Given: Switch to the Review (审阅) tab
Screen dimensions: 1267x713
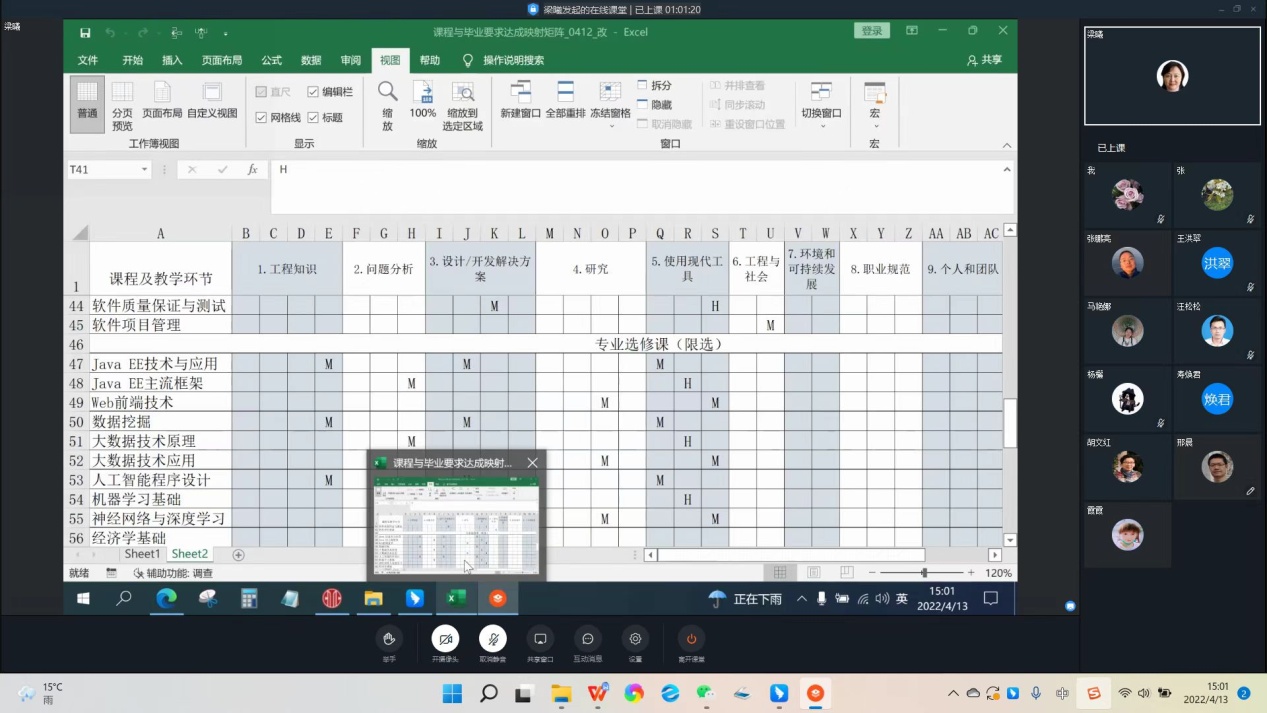Looking at the screenshot, I should [350, 61].
